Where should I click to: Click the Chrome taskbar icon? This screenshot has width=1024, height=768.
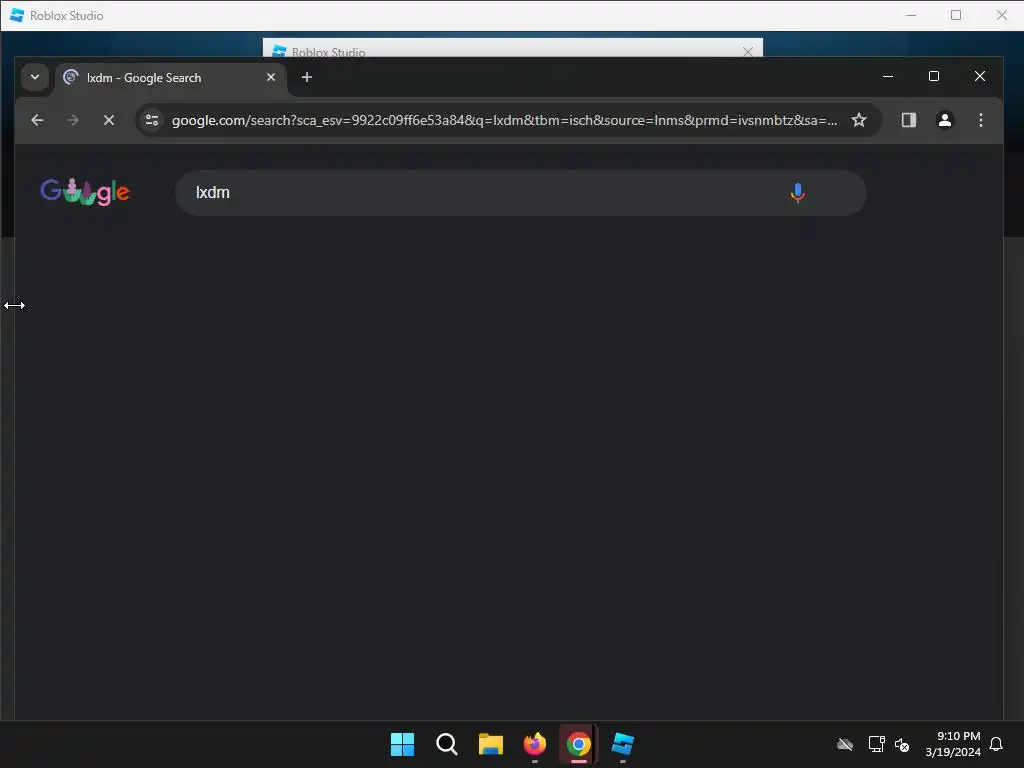click(579, 744)
